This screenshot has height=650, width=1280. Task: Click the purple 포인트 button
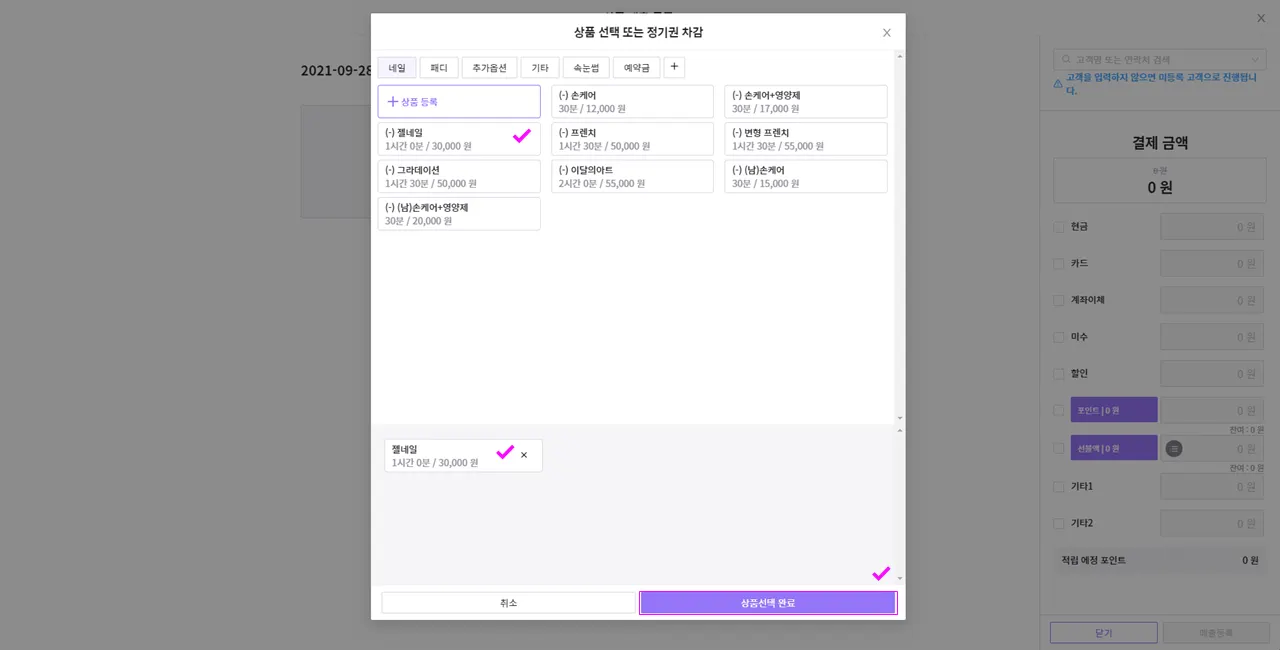(1113, 410)
